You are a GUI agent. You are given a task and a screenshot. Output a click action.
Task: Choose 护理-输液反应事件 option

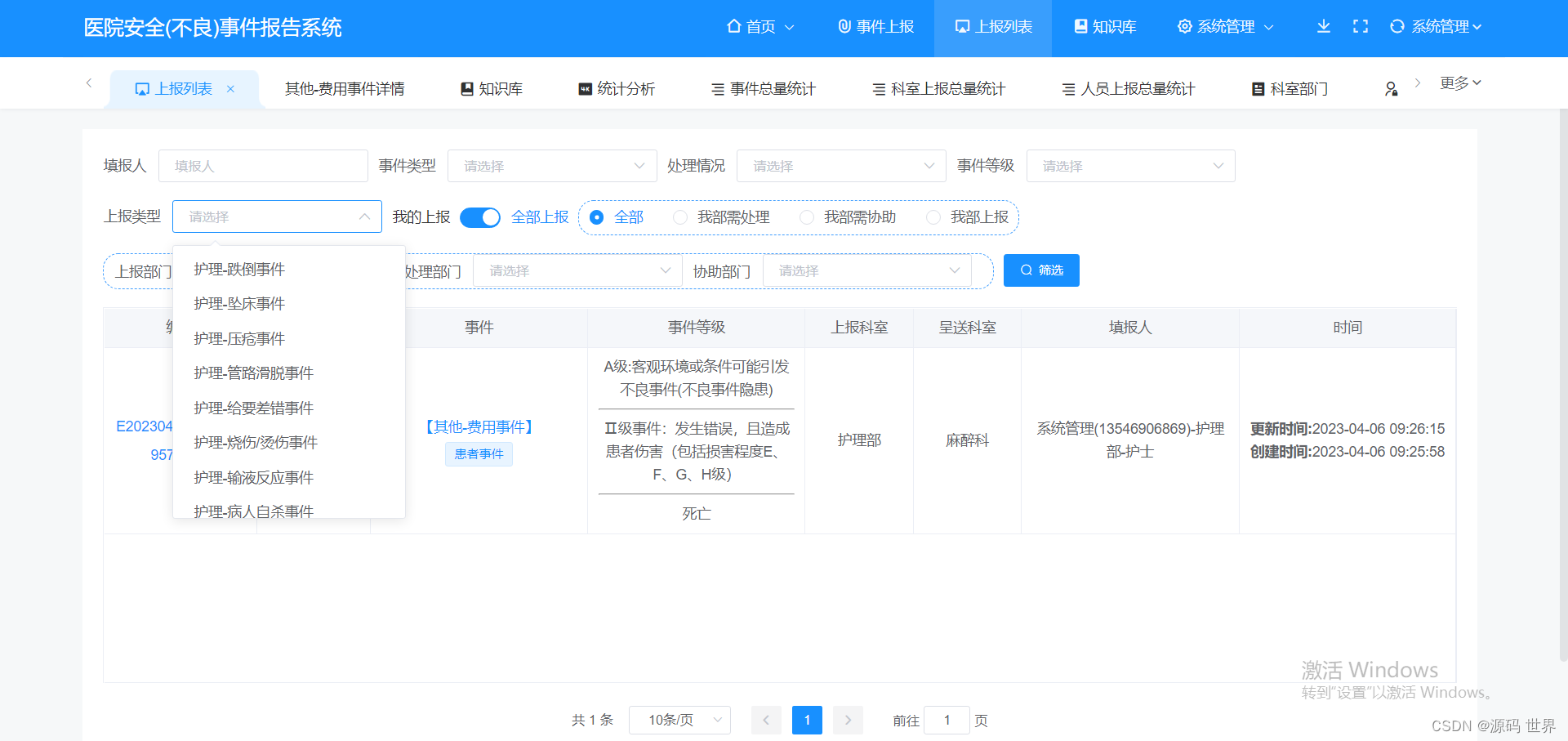click(x=289, y=477)
